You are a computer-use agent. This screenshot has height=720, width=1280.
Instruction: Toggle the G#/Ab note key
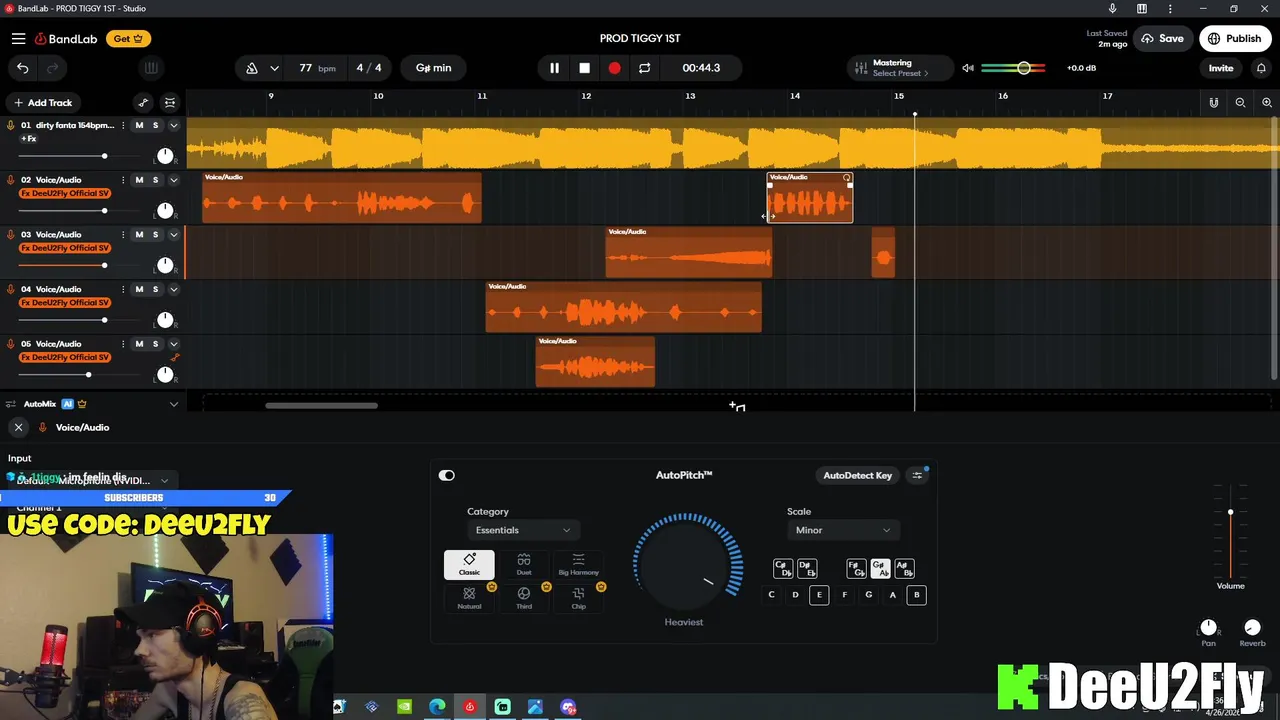click(880, 568)
